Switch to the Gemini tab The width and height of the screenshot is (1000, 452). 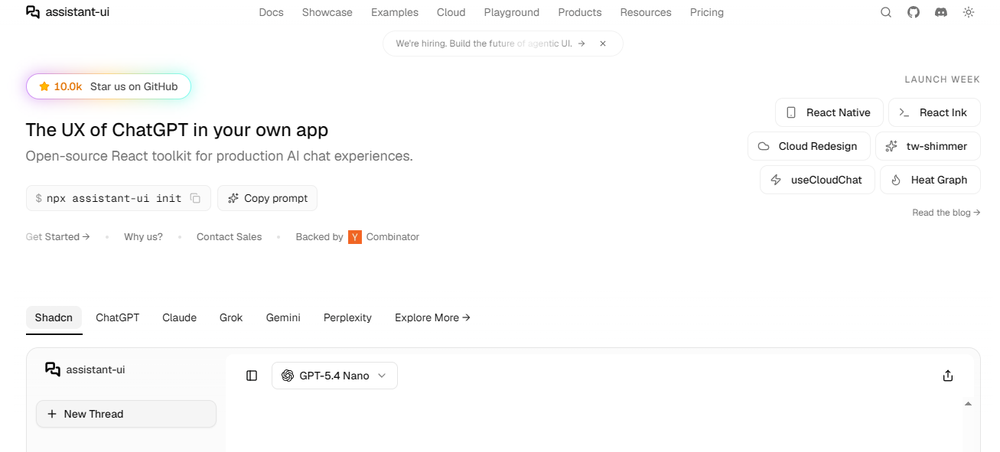pyautogui.click(x=283, y=317)
